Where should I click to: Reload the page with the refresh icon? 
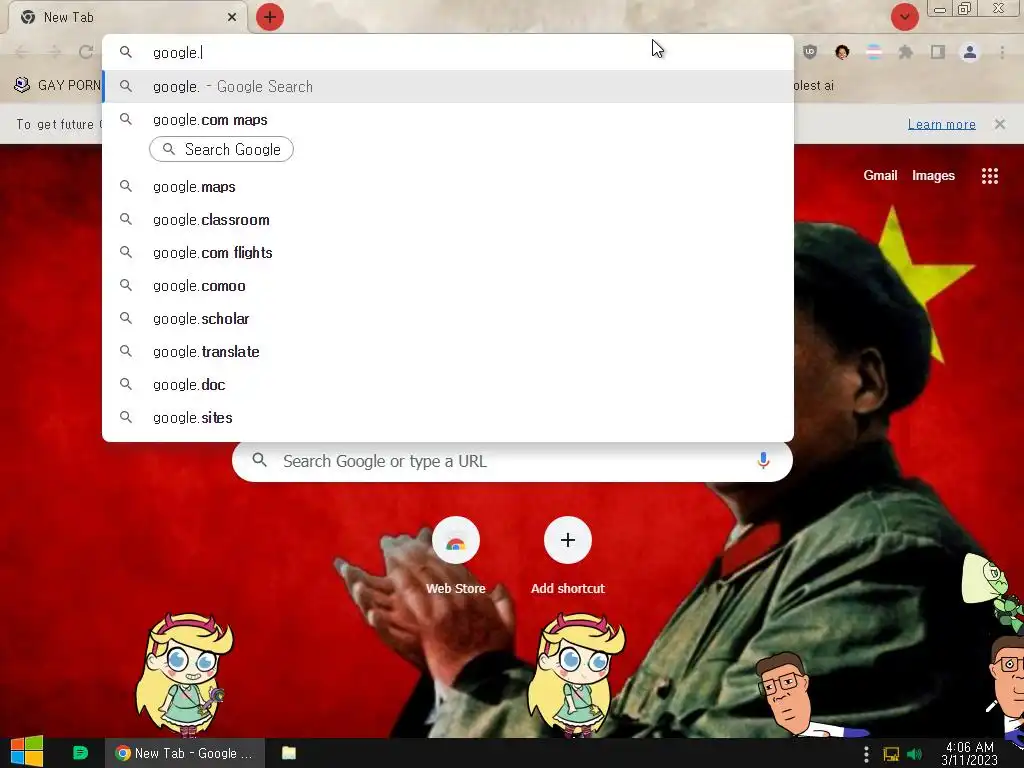(x=86, y=52)
